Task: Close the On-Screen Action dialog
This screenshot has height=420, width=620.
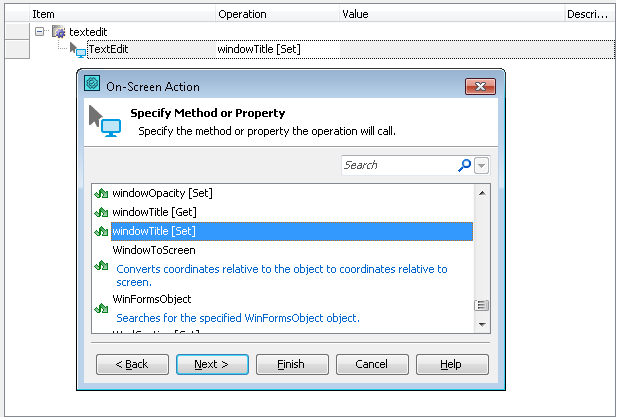Action: click(x=481, y=86)
